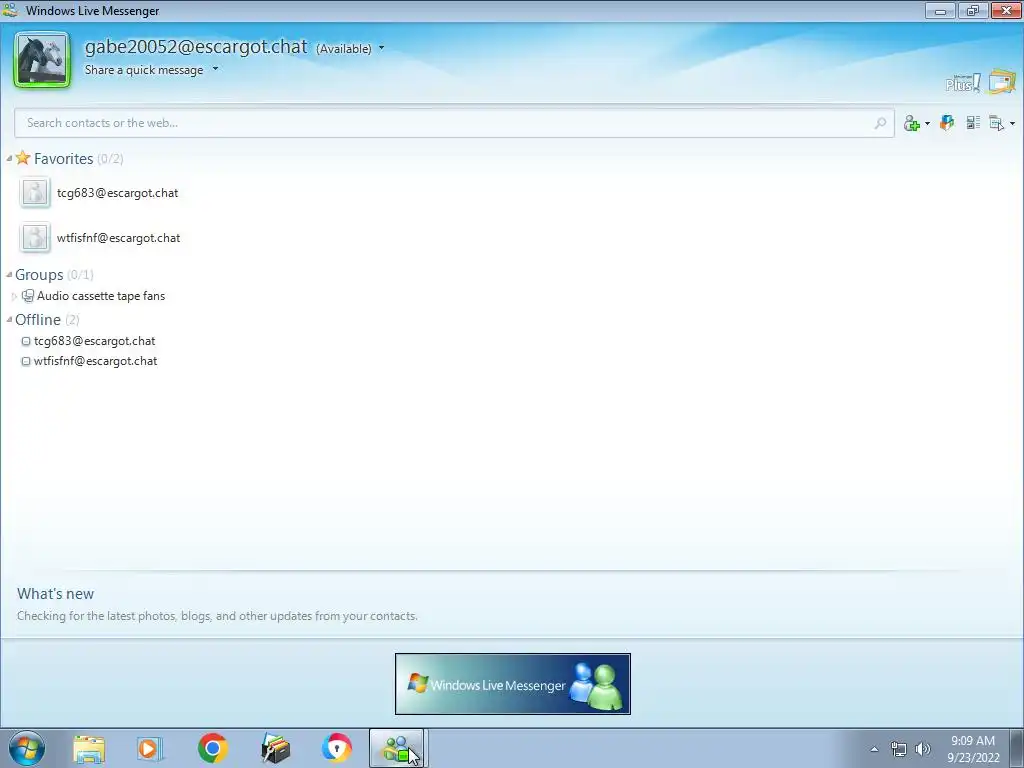
Task: Launch Google Chrome from the taskbar
Action: coord(212,748)
